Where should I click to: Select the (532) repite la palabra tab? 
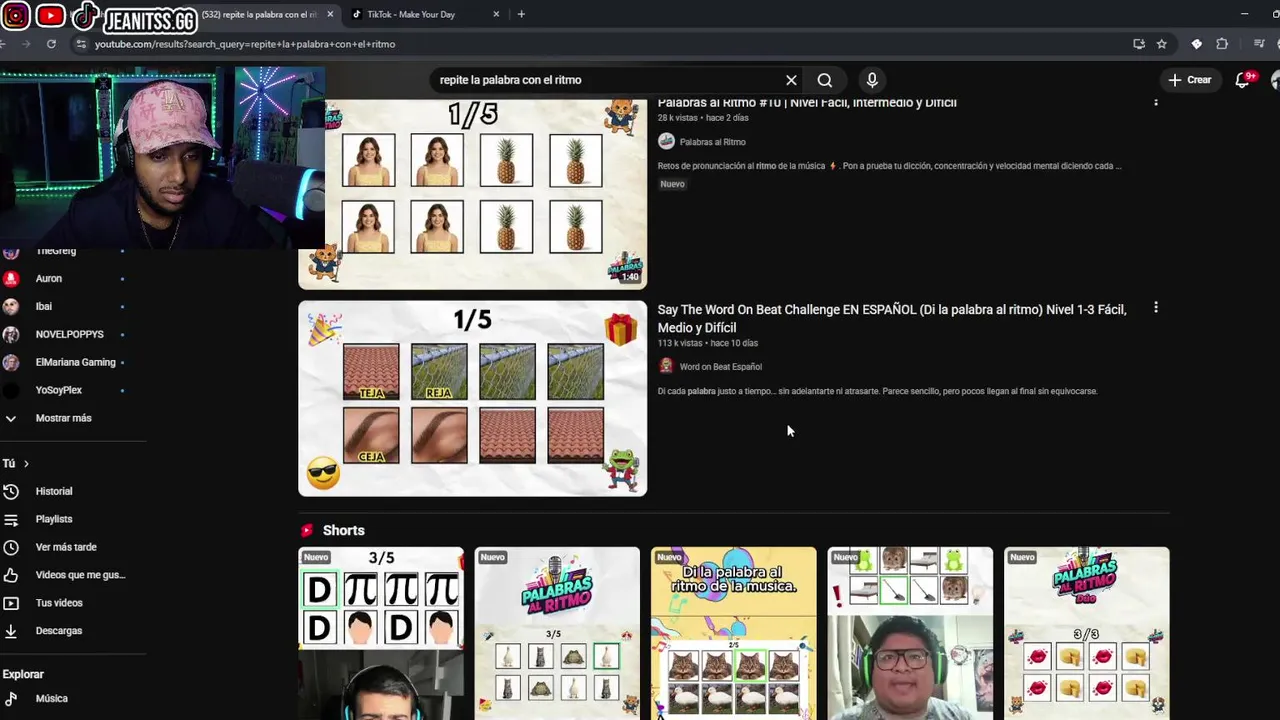(x=258, y=14)
